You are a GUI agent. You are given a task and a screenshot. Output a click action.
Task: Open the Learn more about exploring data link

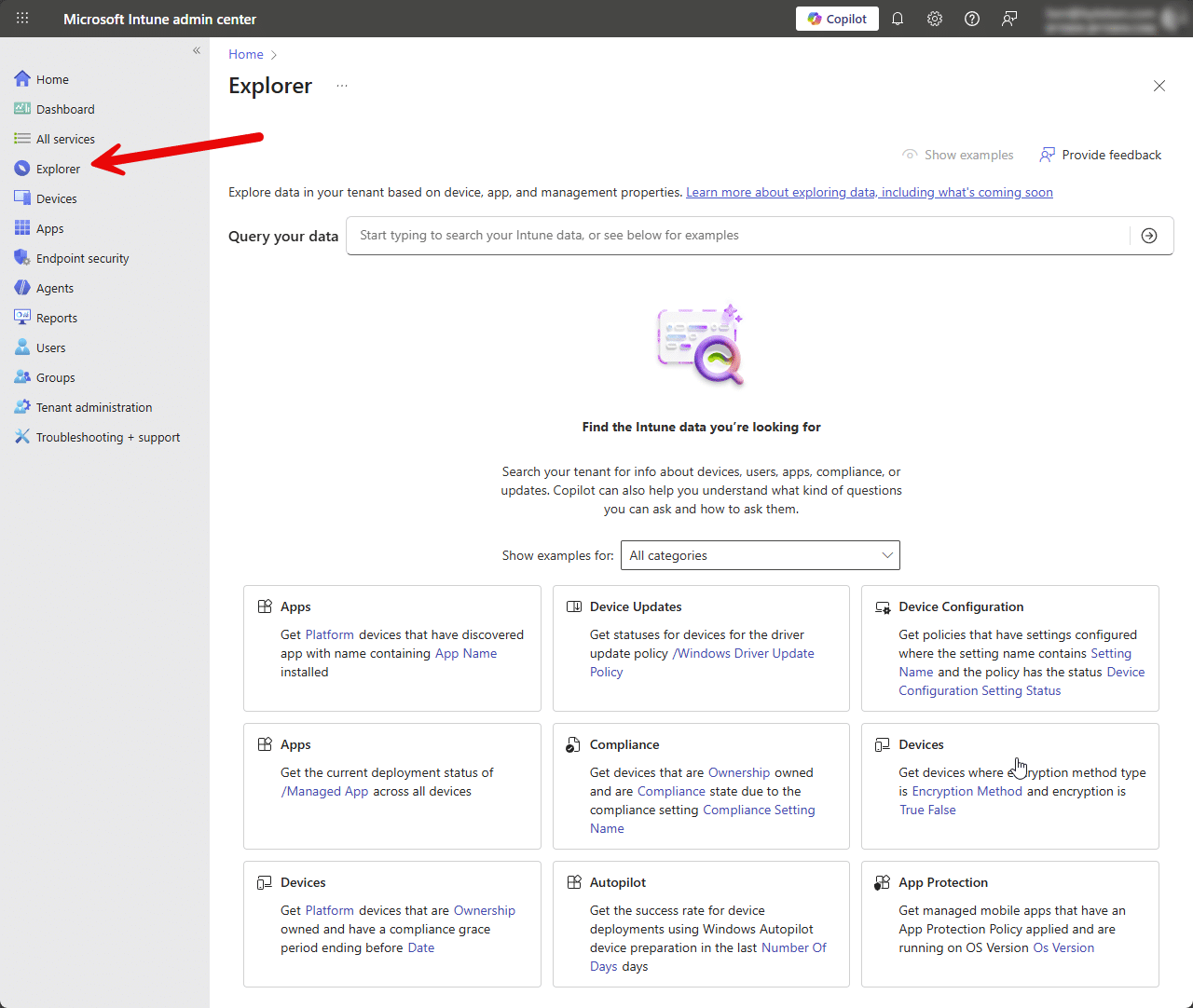tap(869, 192)
